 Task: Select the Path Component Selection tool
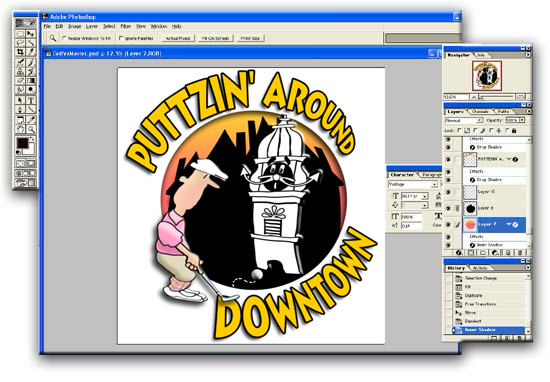pos(20,100)
